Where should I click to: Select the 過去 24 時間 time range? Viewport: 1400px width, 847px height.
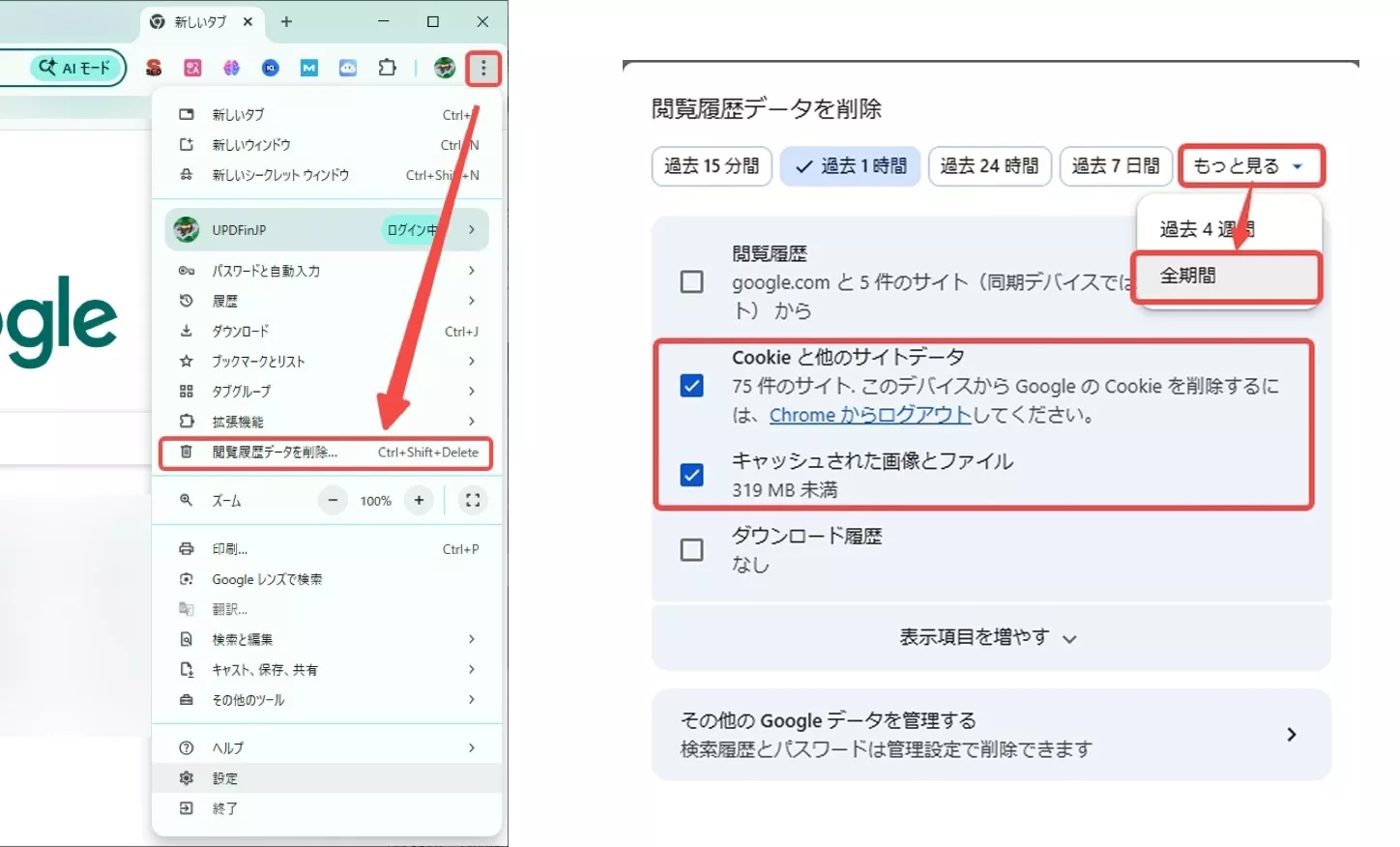(989, 165)
